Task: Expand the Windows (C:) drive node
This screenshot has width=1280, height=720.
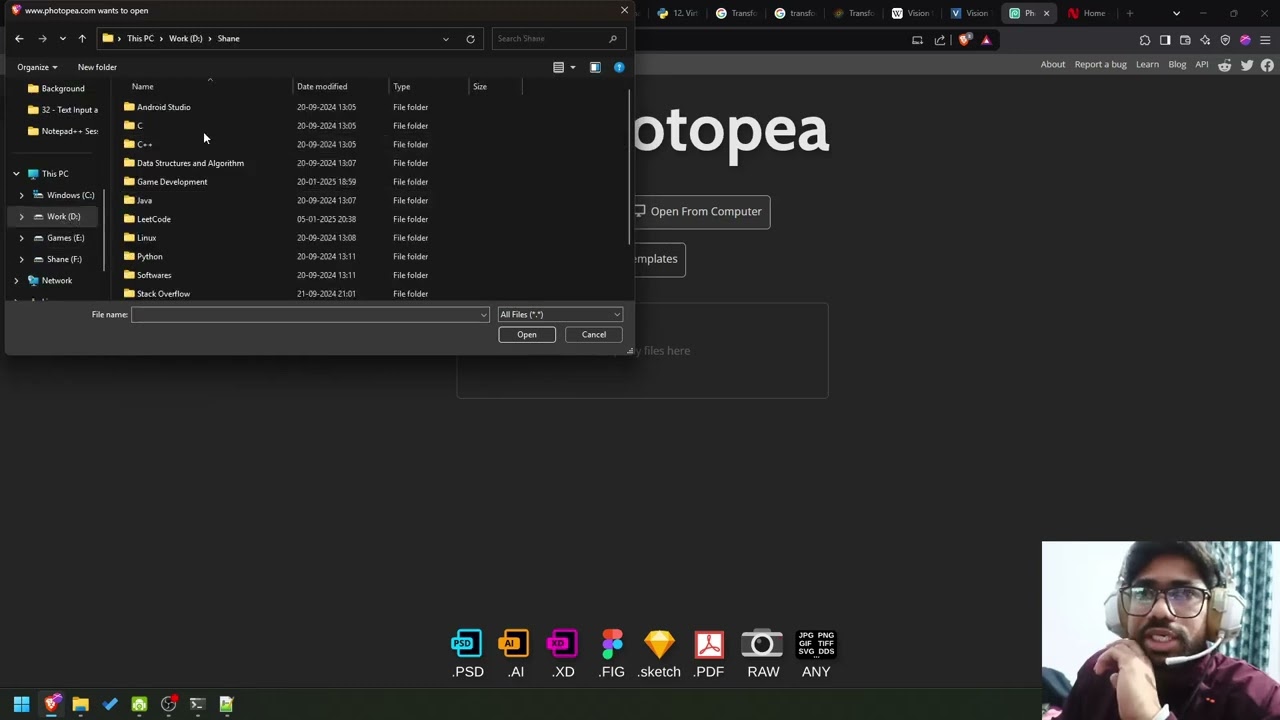Action: (x=21, y=195)
